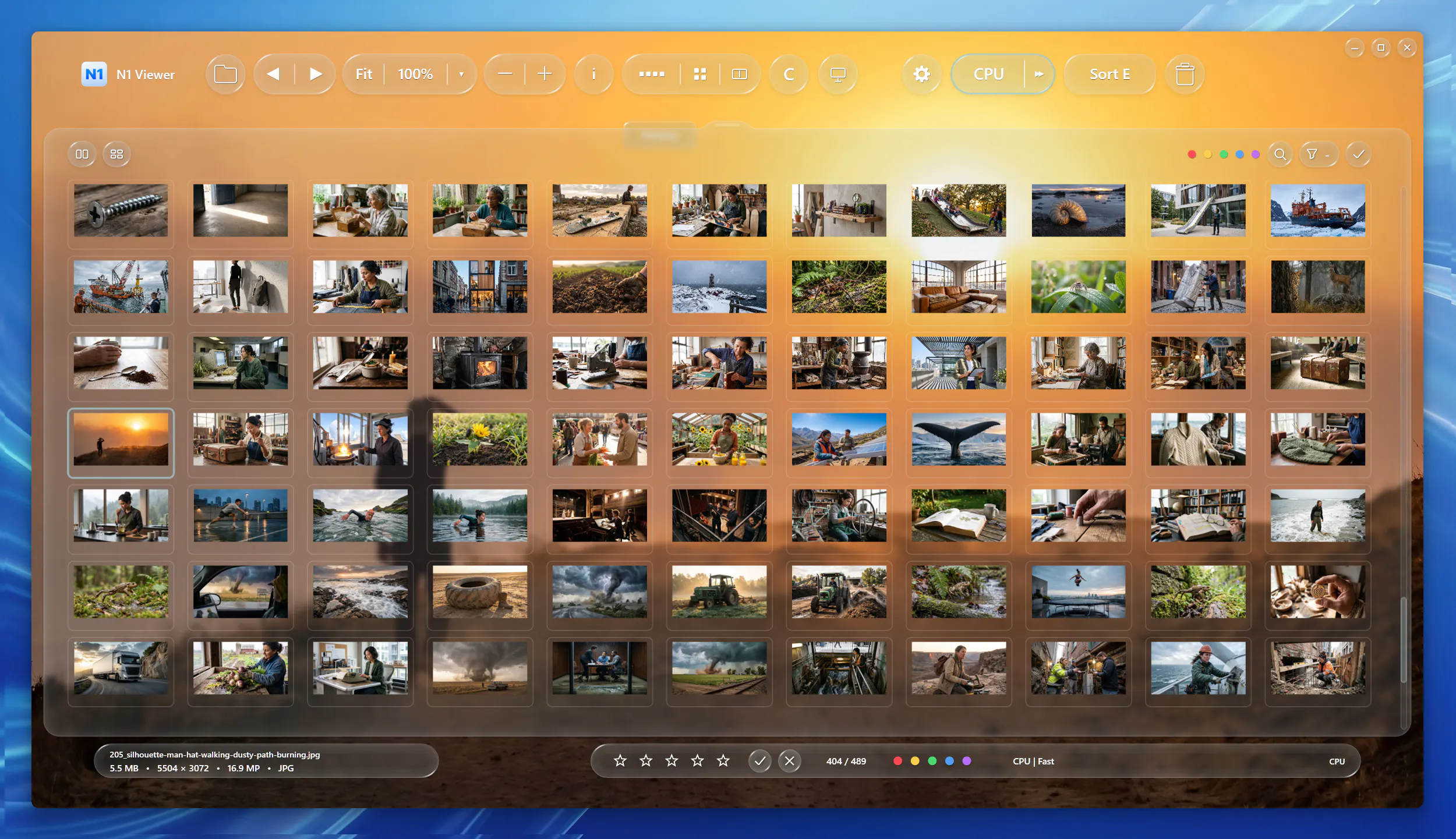Click the 404 / 489 image counter
The image size is (1456, 839).
coord(846,761)
